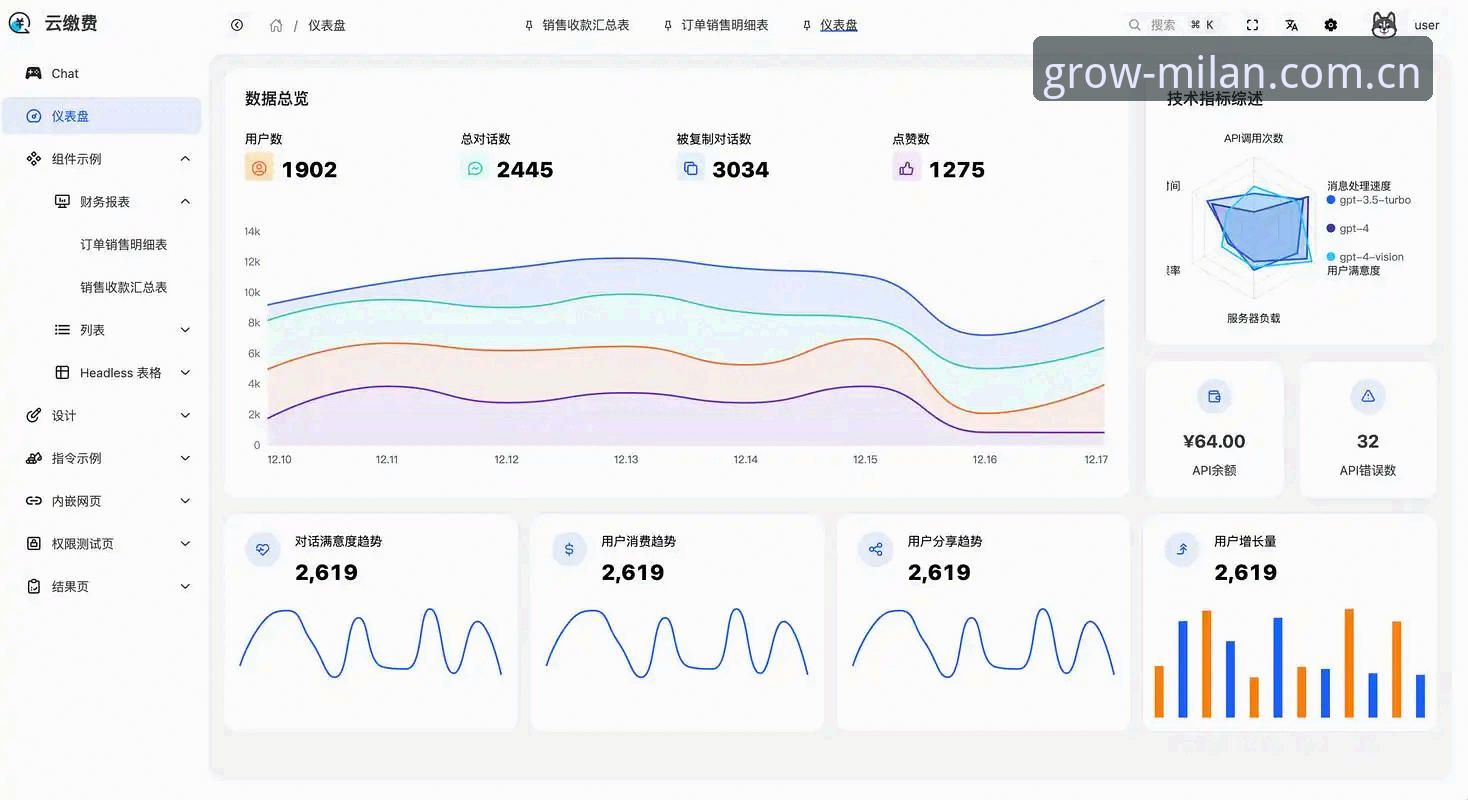This screenshot has height=800, width=1468.
Task: Collapse the sidebar using the top arrow icon
Action: point(237,25)
